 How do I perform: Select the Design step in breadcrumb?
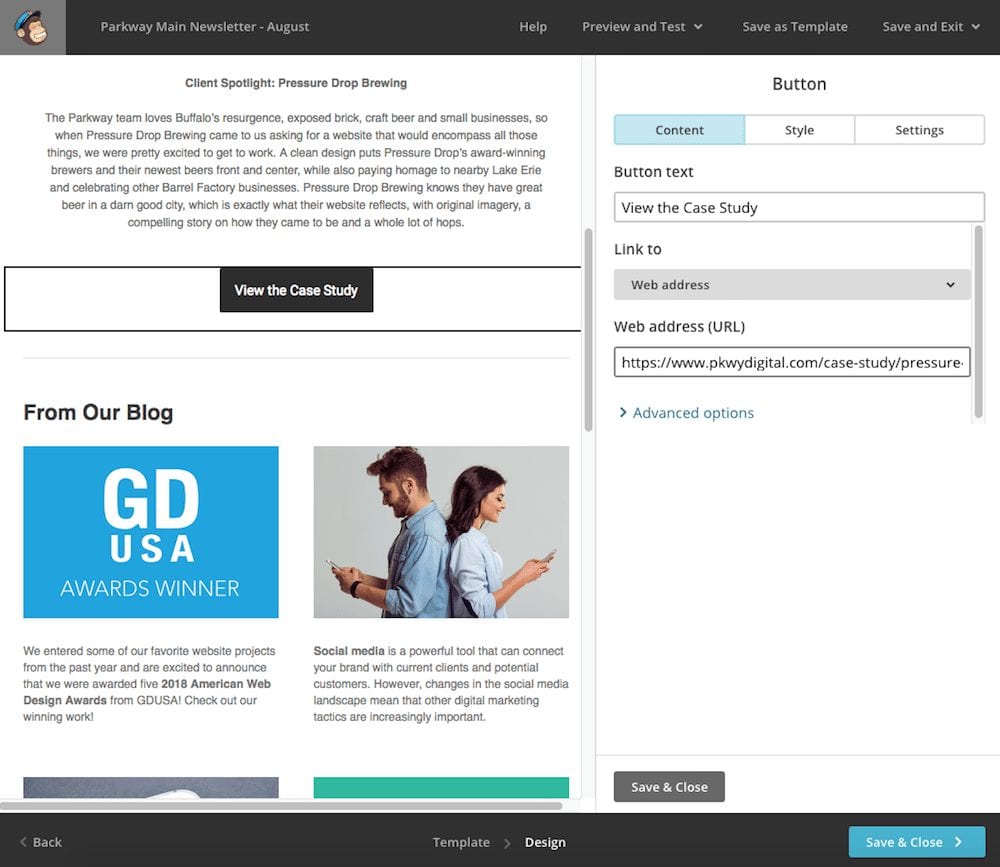(x=545, y=842)
